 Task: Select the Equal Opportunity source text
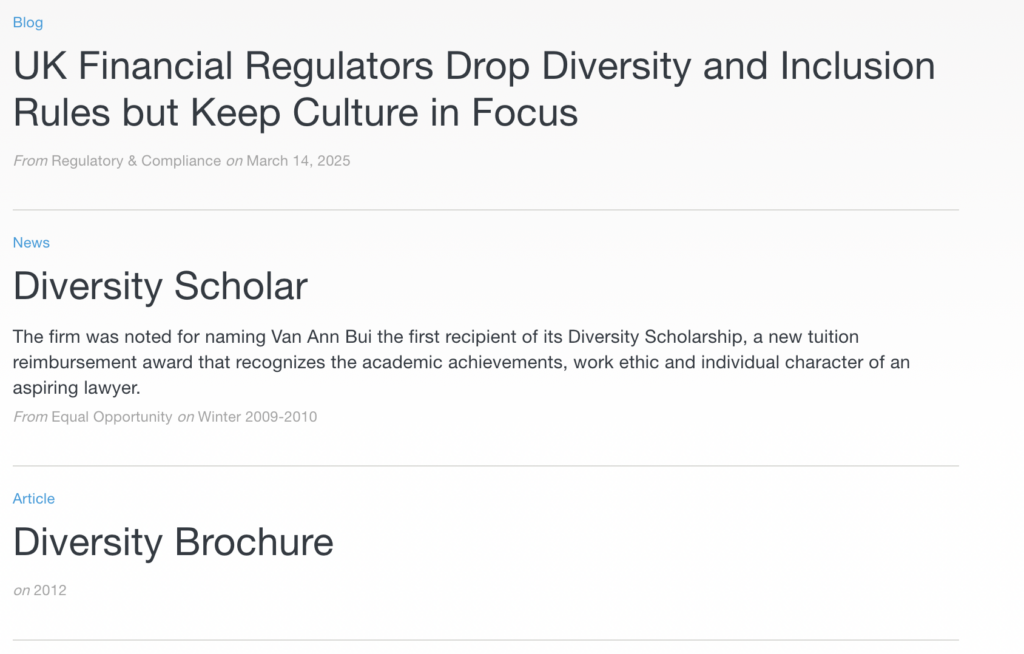(x=112, y=417)
